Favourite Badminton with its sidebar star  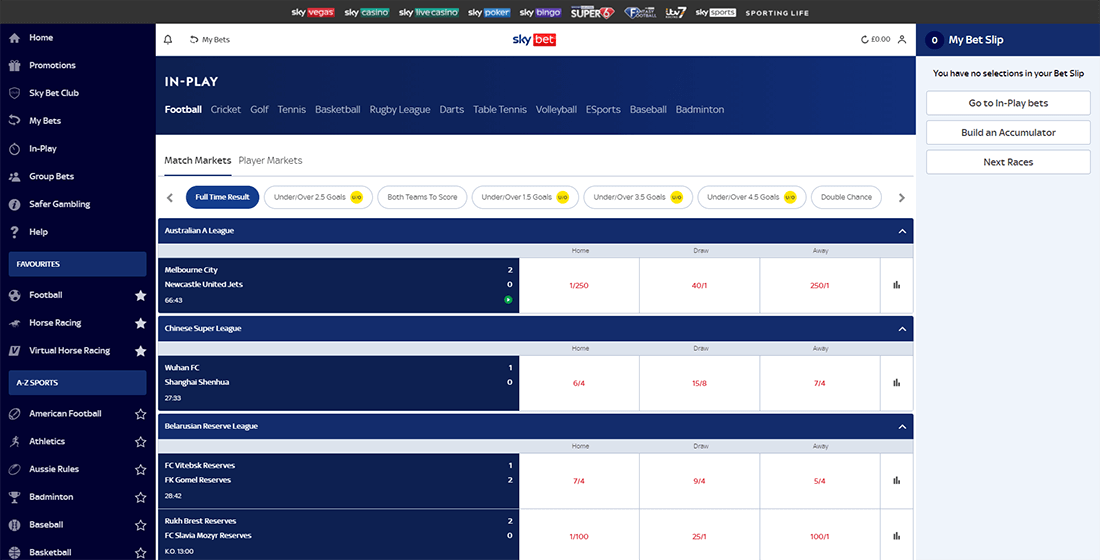tap(140, 497)
